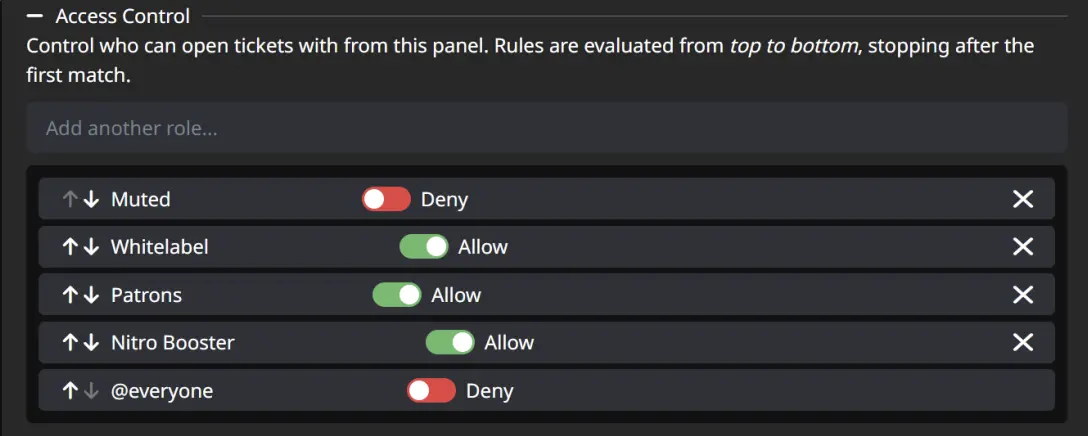Toggle Nitro Booster access switch

pos(450,343)
